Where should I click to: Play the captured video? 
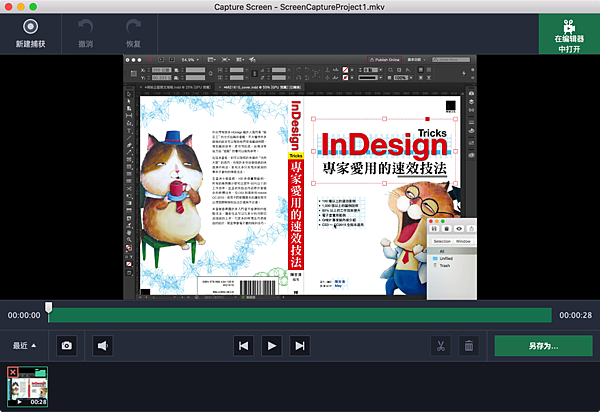click(x=270, y=346)
